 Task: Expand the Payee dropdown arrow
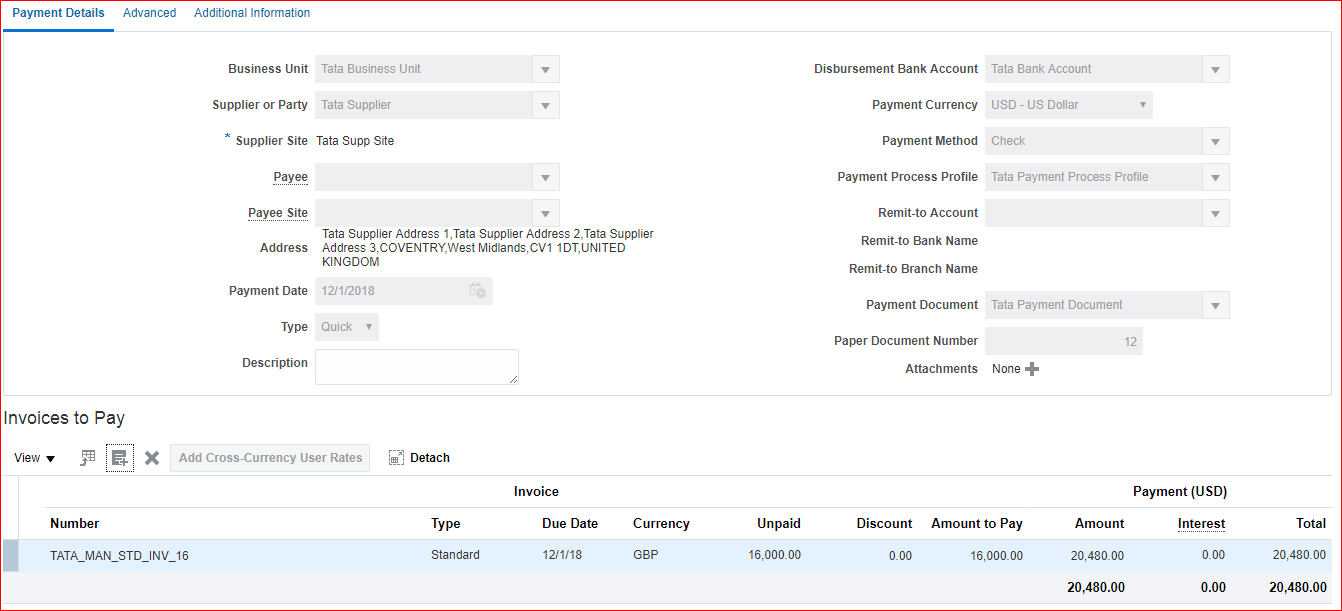coord(545,177)
